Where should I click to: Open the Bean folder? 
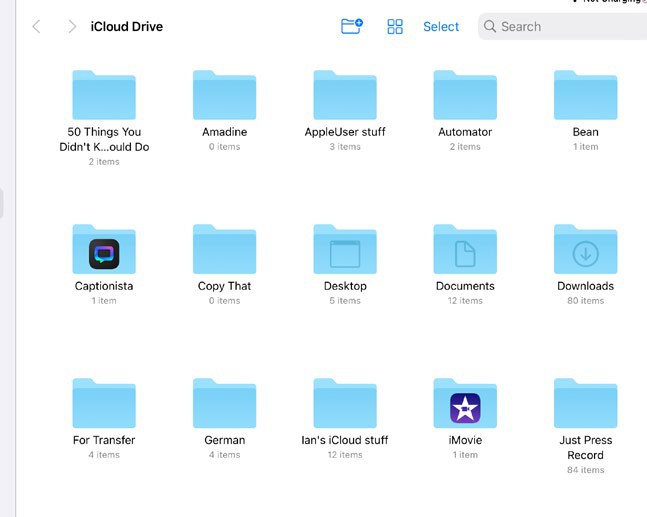click(x=586, y=95)
